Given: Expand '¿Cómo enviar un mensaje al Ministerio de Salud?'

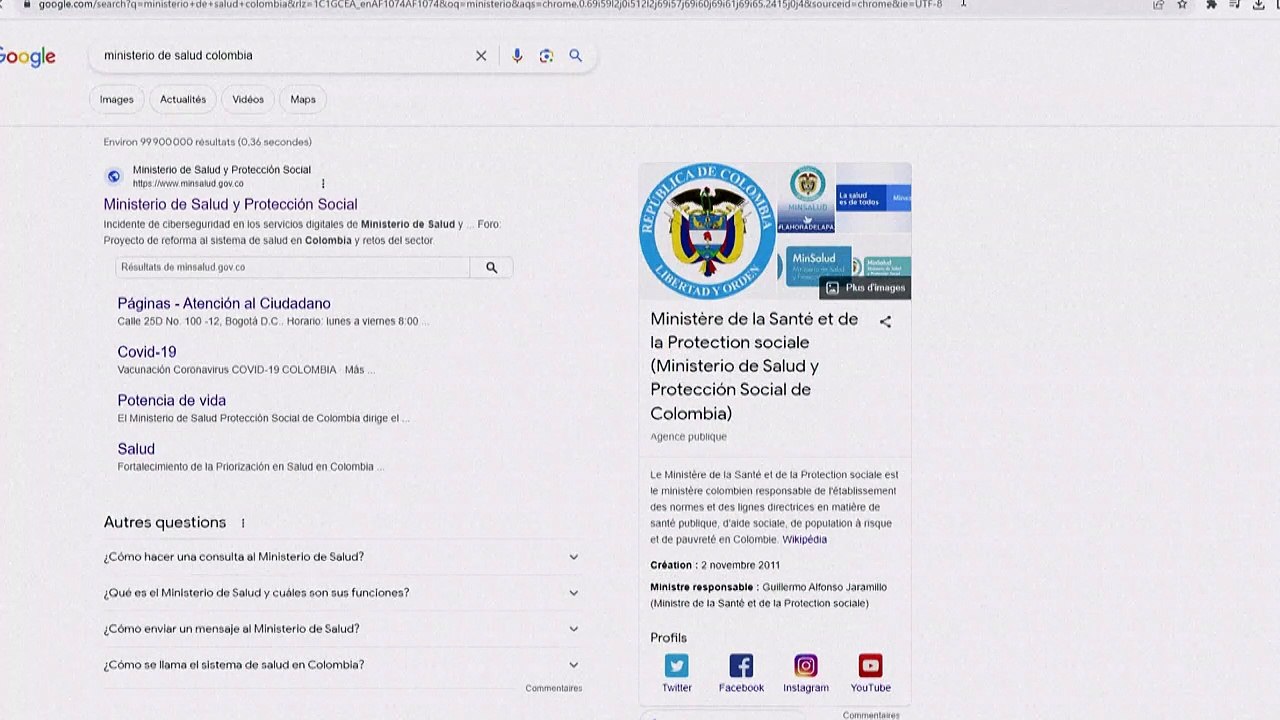Looking at the screenshot, I should [x=342, y=629].
